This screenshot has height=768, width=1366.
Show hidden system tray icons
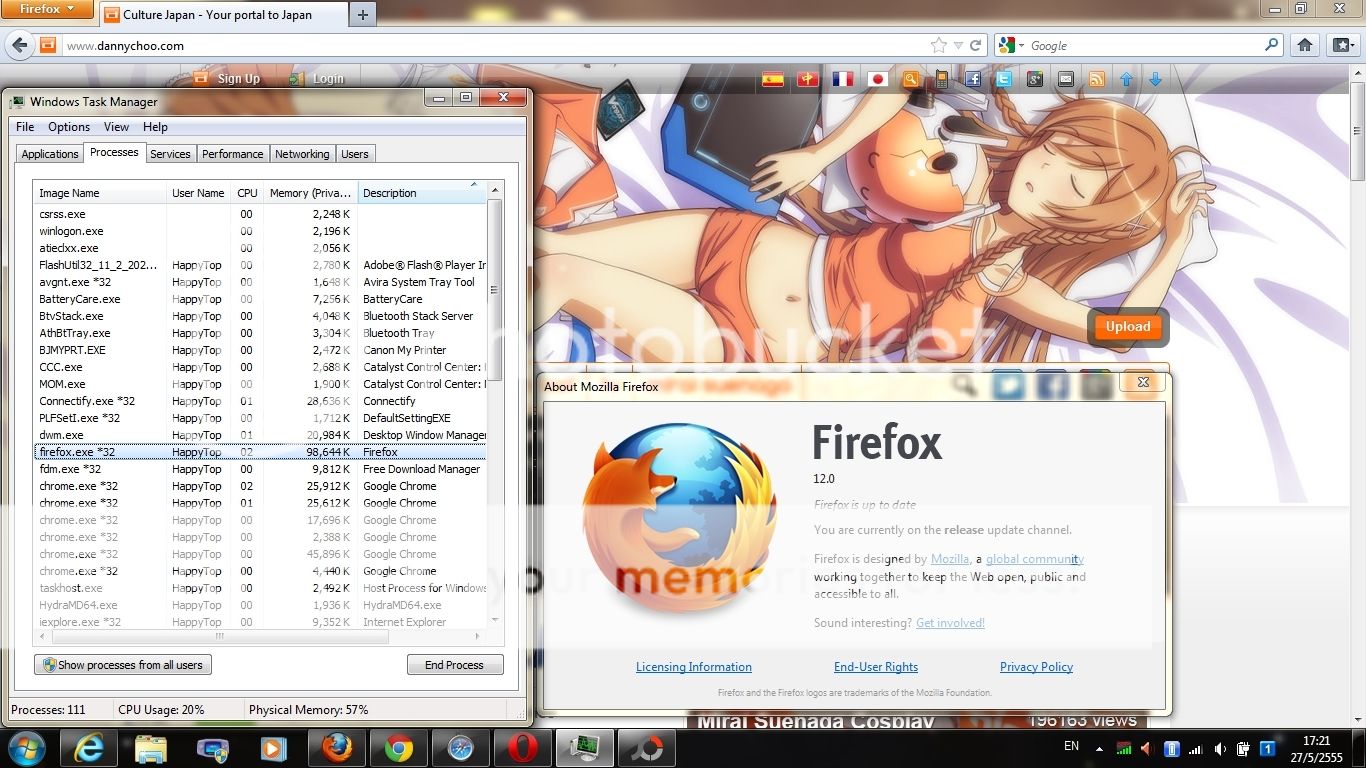[1100, 748]
